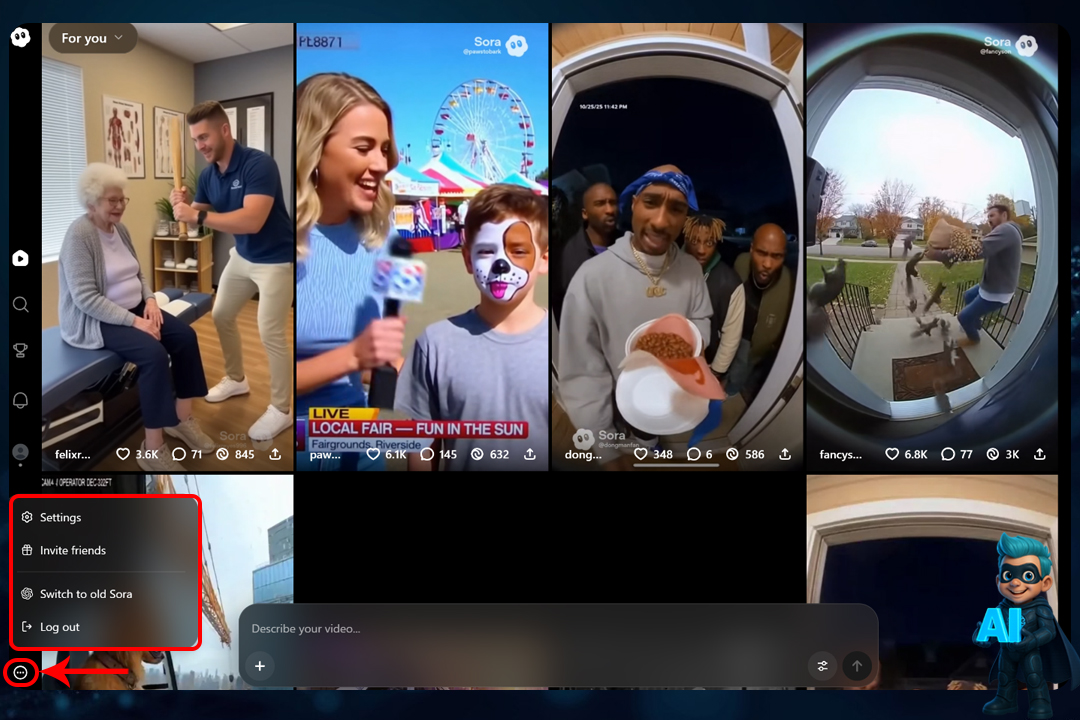Viewport: 1080px width, 720px height.
Task: Open video settings sliders icon
Action: point(823,666)
